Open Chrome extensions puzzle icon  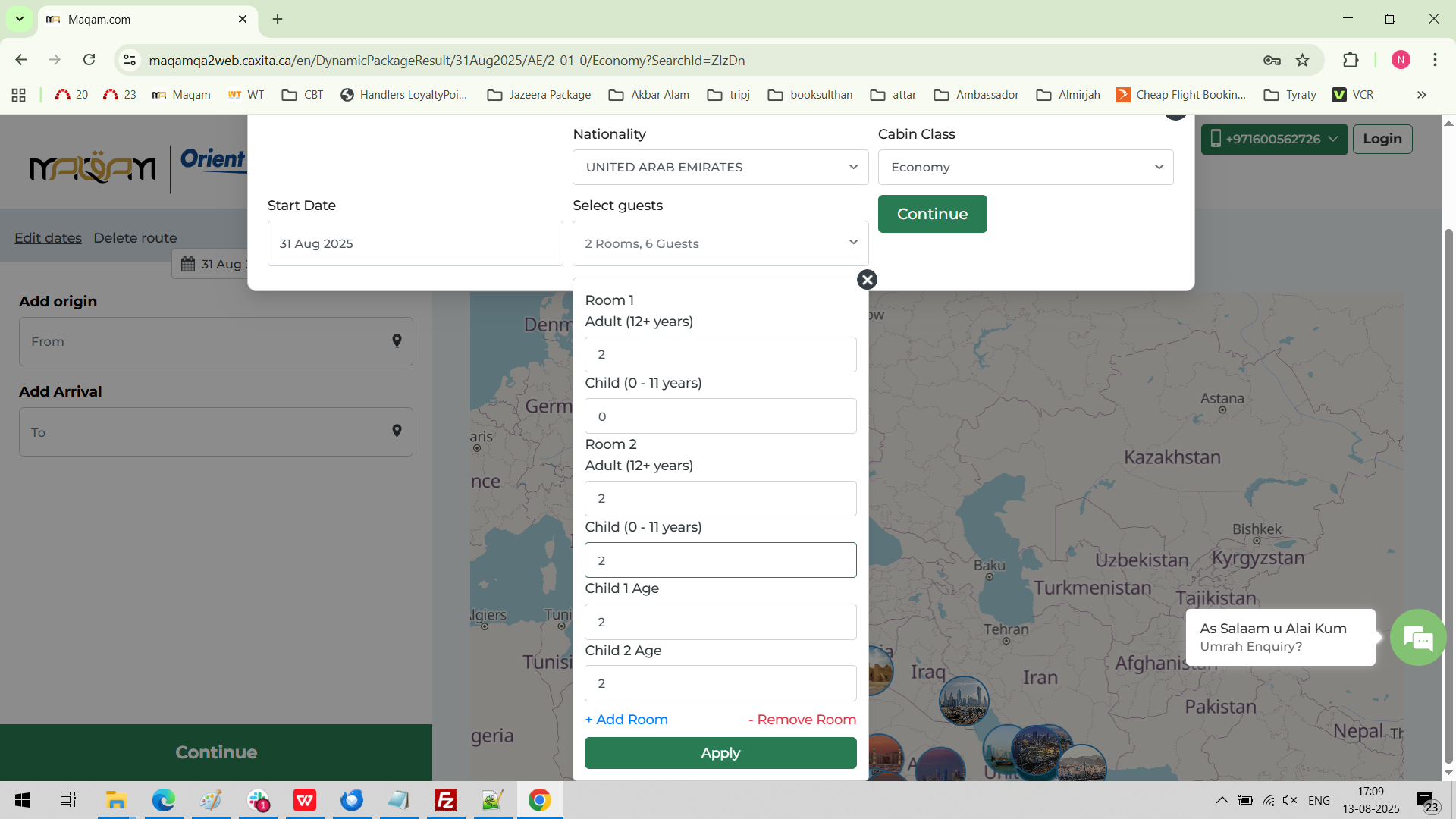click(x=1351, y=61)
